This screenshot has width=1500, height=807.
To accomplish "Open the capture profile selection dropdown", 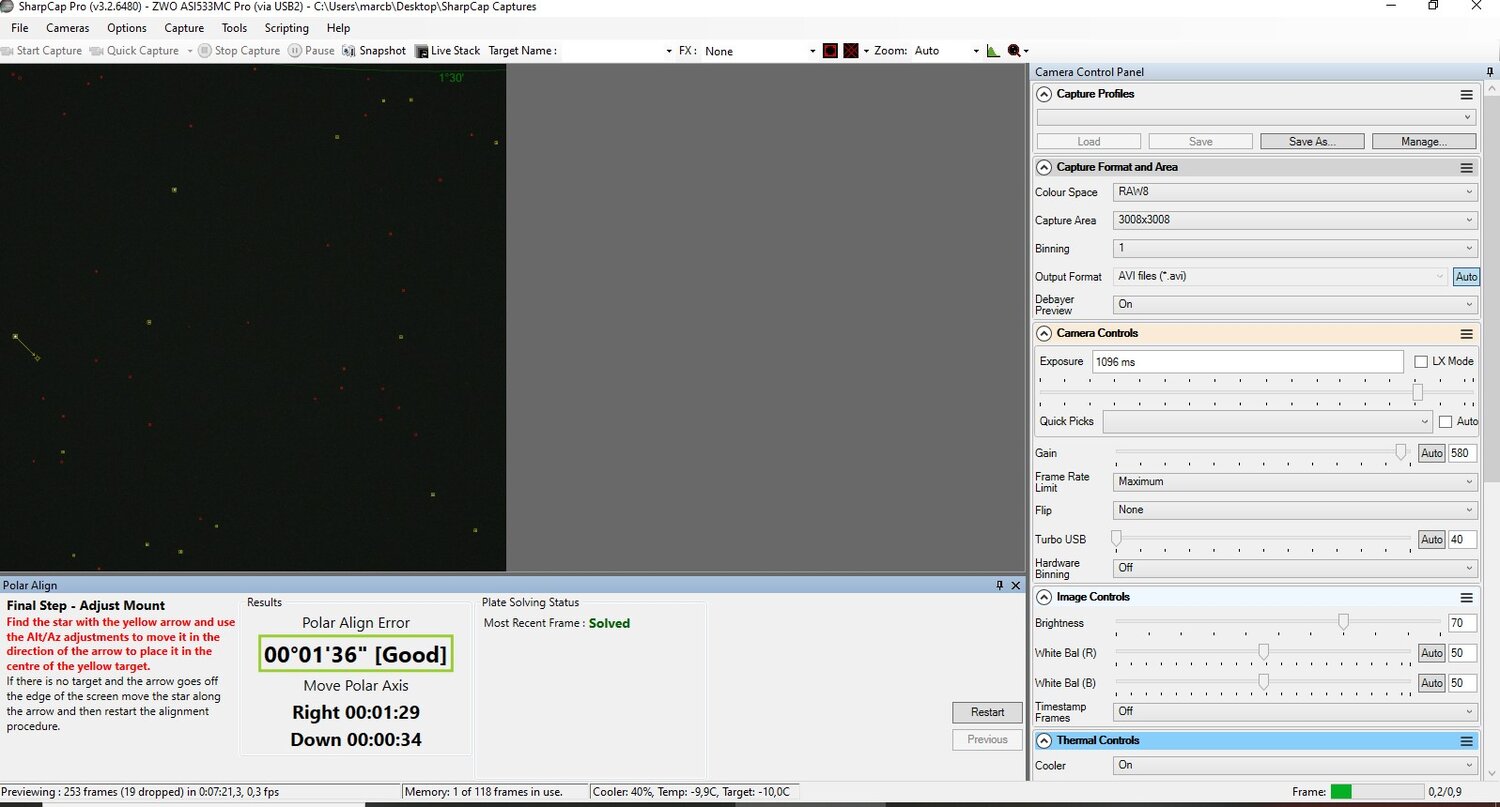I will [x=1256, y=118].
